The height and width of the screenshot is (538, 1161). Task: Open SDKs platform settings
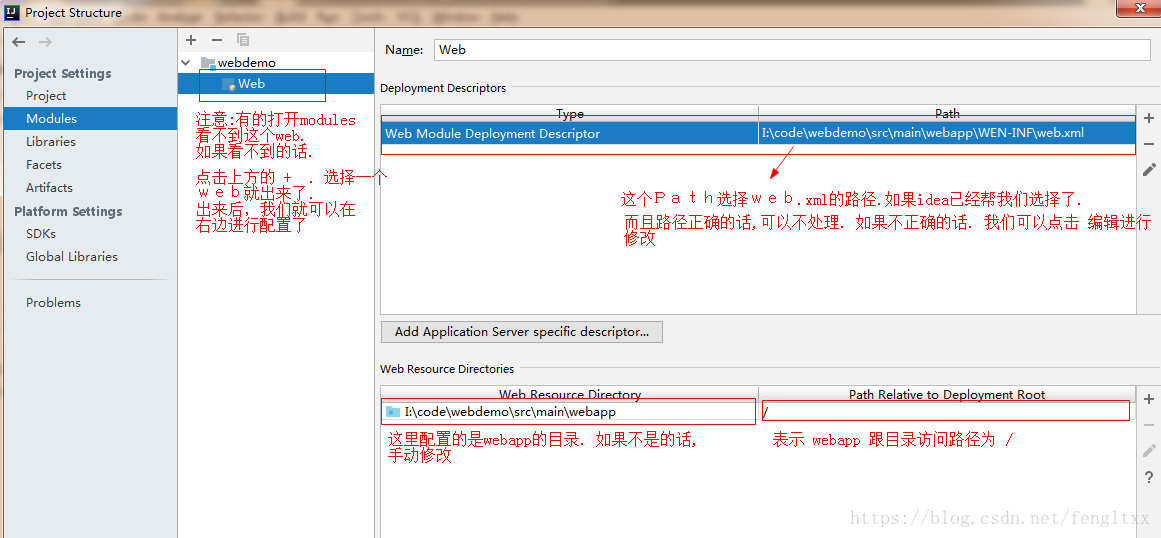tap(41, 233)
